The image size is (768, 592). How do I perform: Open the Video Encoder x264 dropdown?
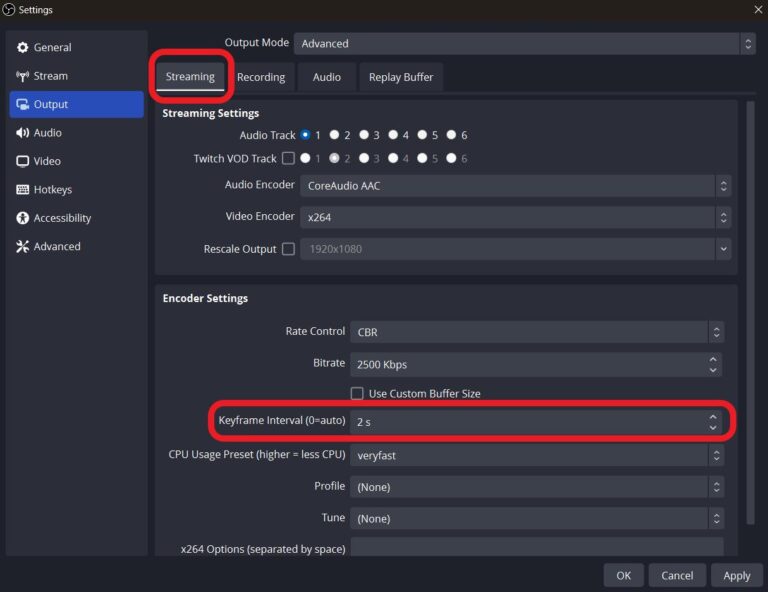(x=516, y=217)
